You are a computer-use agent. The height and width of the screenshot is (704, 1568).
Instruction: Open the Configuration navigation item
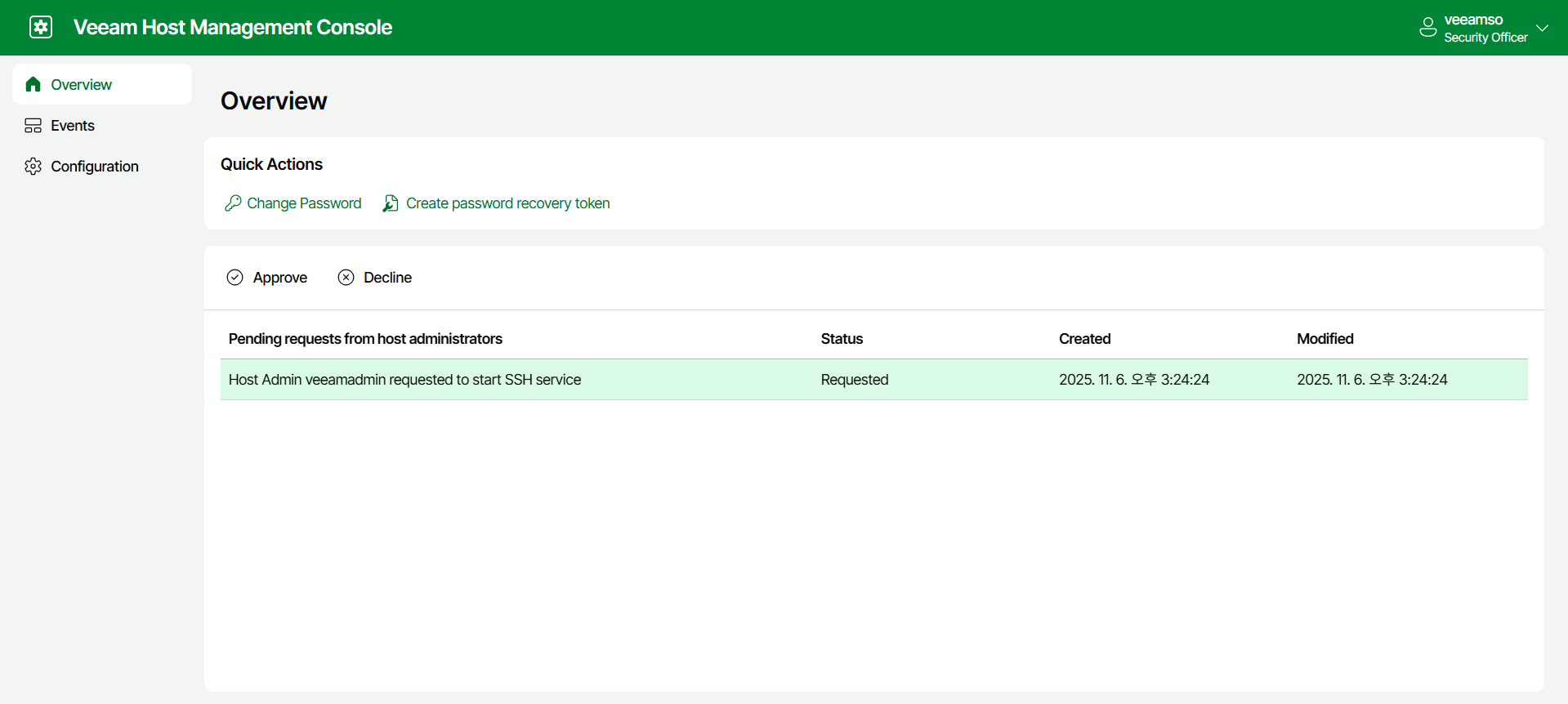pyautogui.click(x=102, y=166)
